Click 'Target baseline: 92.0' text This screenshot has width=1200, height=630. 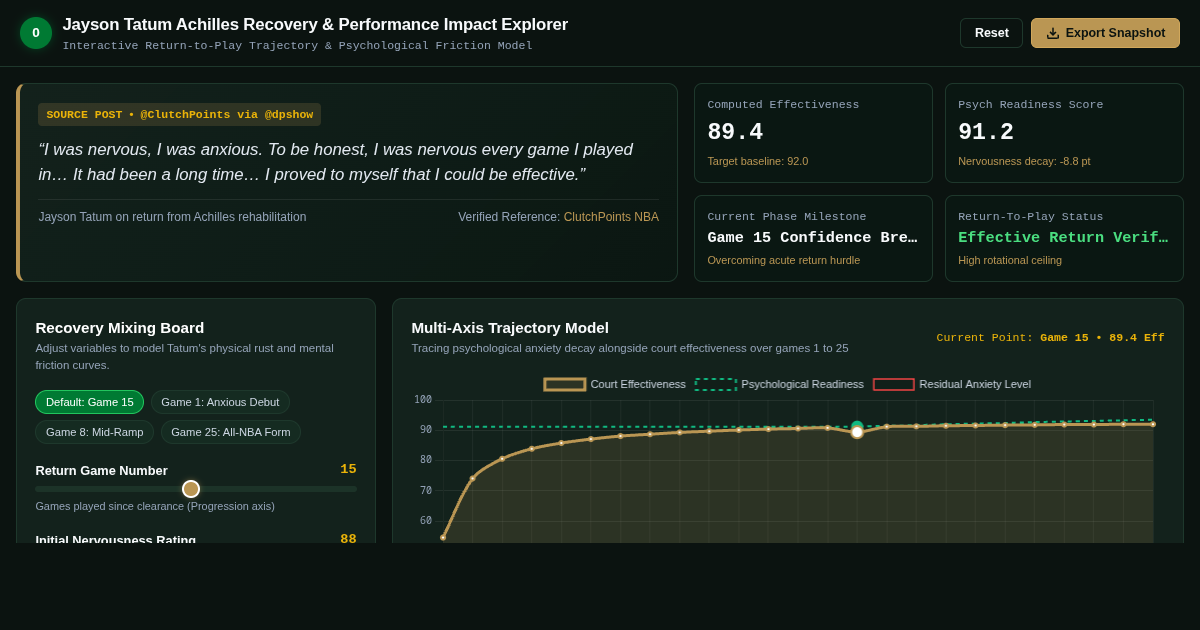758,161
